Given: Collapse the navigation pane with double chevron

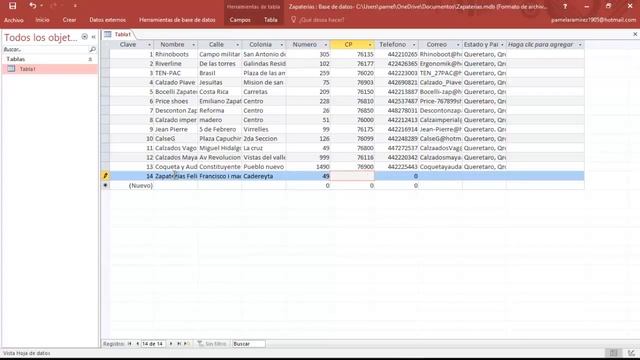Looking at the screenshot, I should pos(93,37).
